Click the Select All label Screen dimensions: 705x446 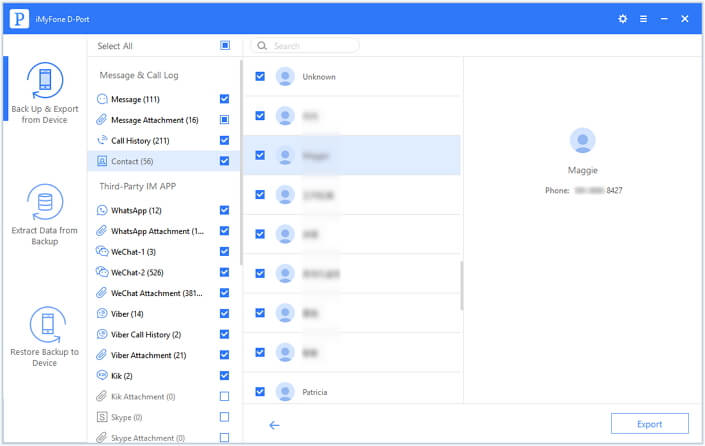click(x=115, y=46)
